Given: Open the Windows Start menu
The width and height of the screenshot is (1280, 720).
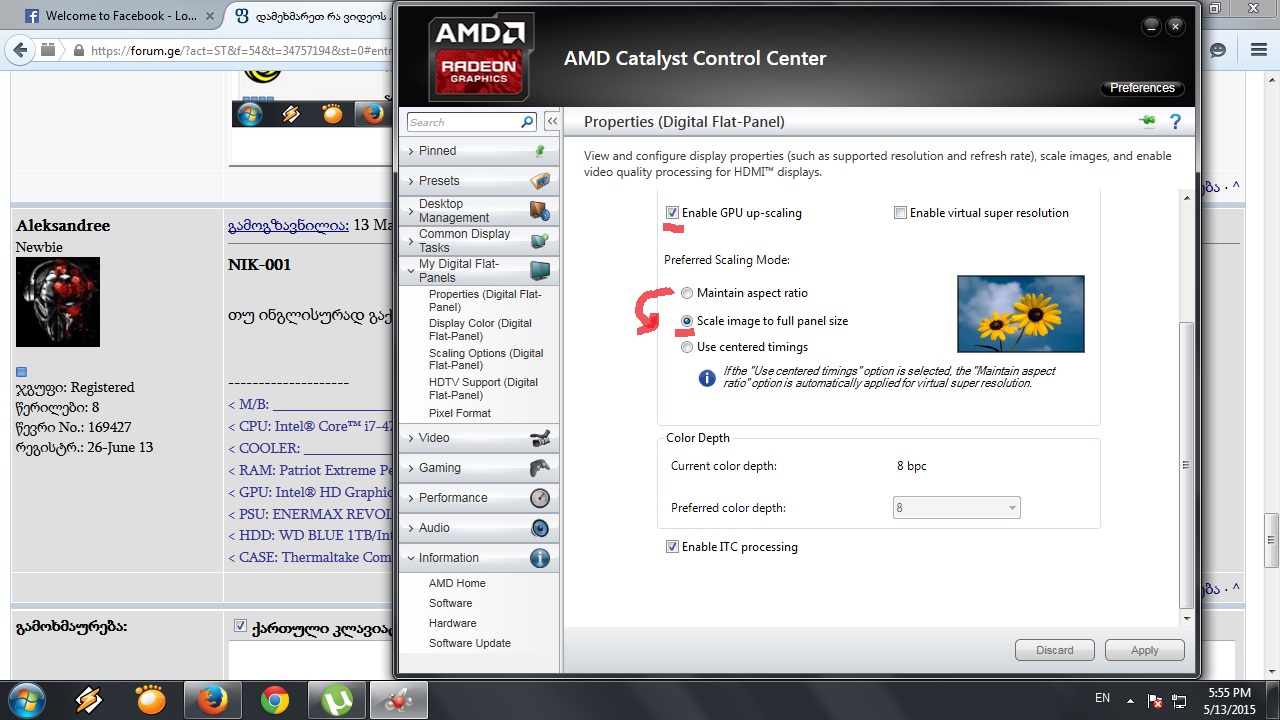Looking at the screenshot, I should click(26, 700).
